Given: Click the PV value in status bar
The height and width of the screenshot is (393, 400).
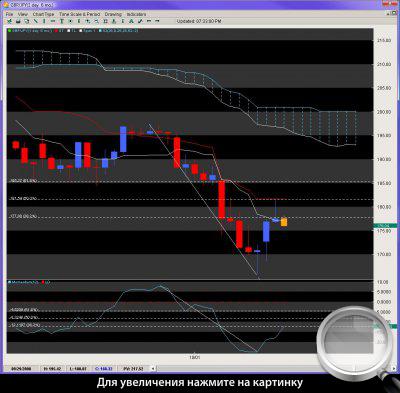Looking at the screenshot, I should (133, 369).
